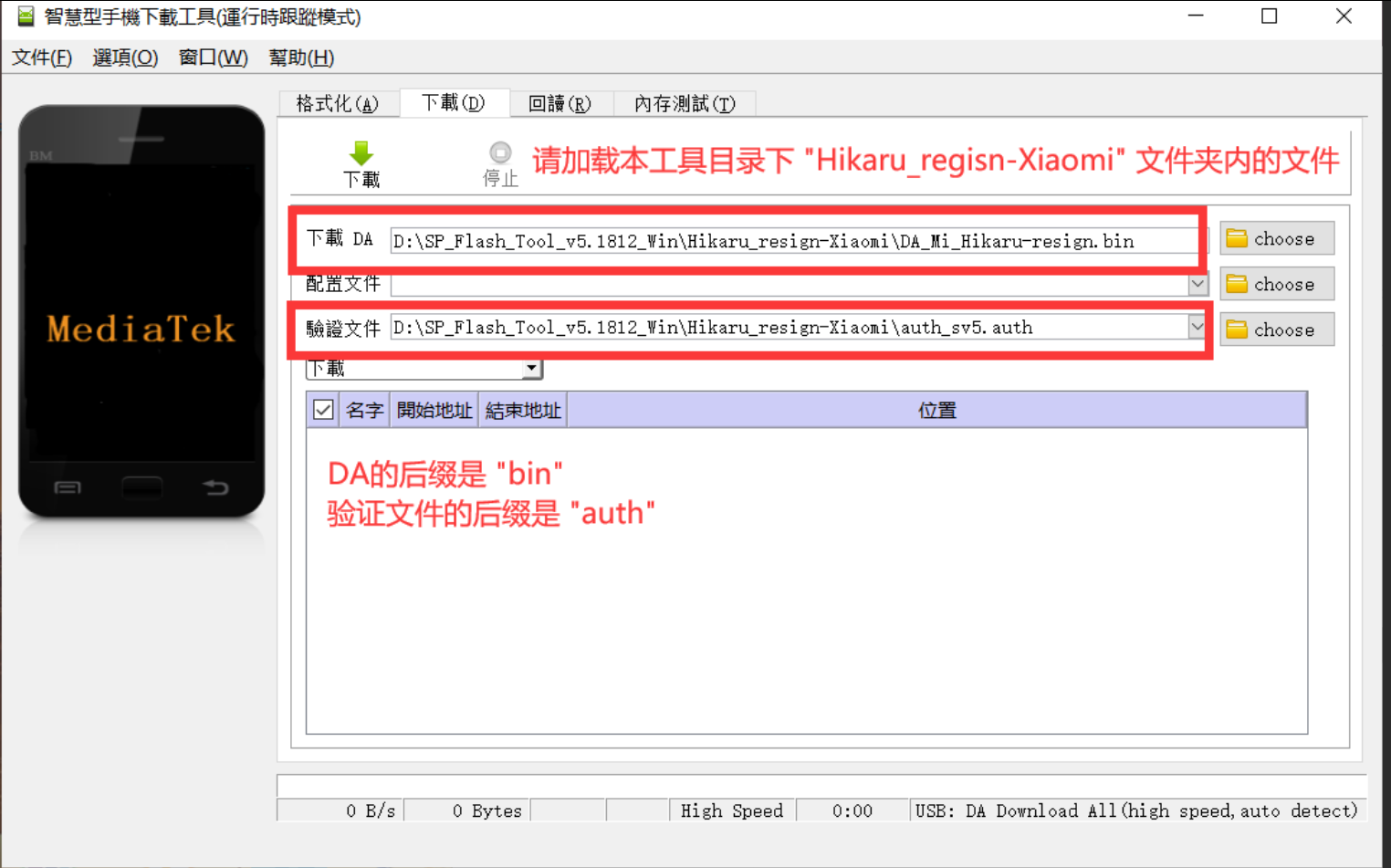Open the 選項 menu
Viewport: 1391px width, 868px height.
click(124, 58)
